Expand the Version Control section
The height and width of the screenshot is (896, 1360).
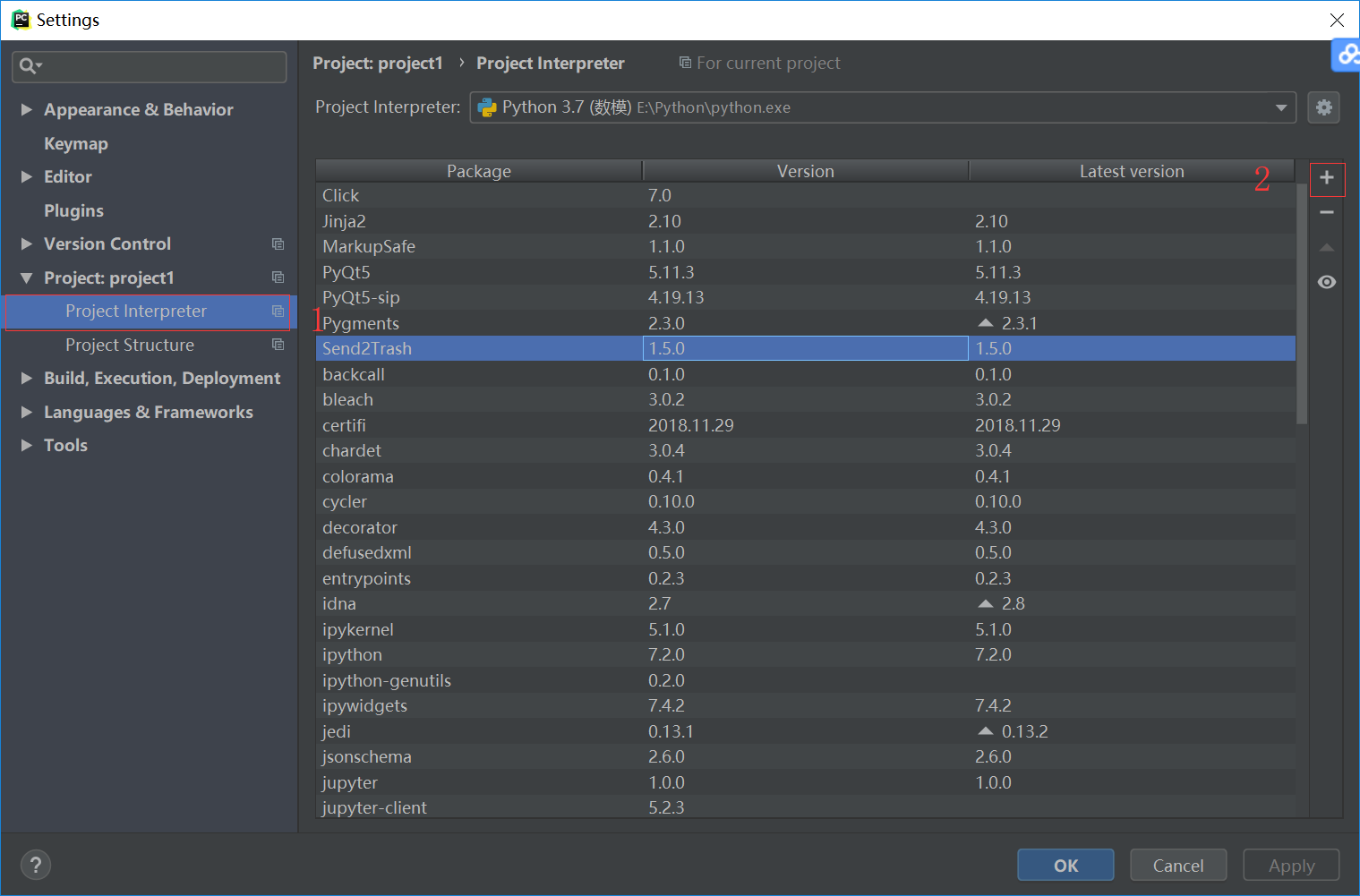point(27,244)
